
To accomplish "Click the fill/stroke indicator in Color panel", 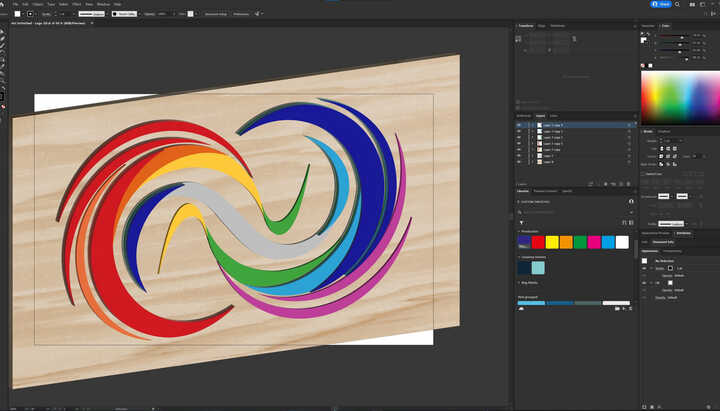I will click(x=643, y=40).
